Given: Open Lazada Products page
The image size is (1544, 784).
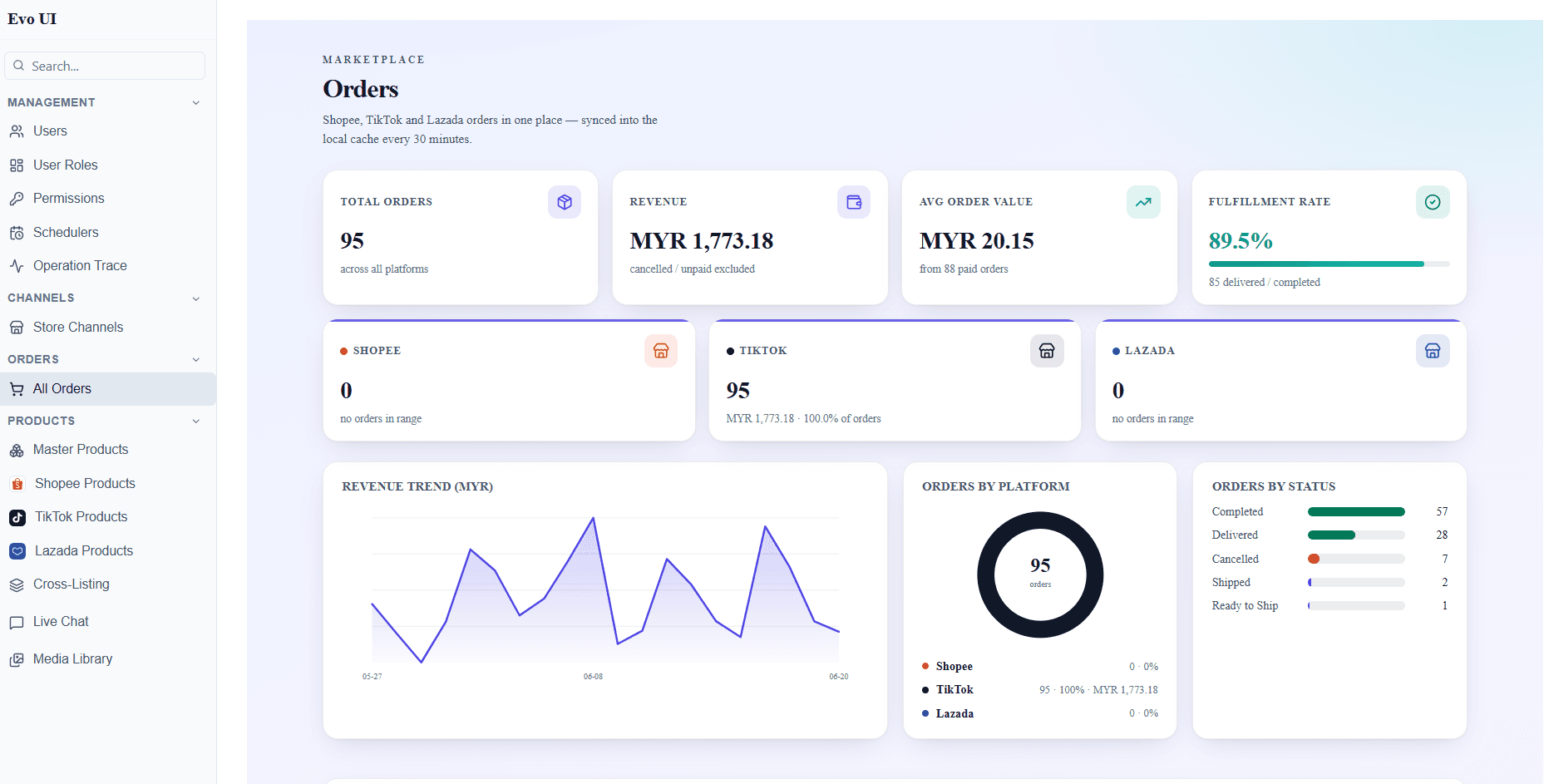Looking at the screenshot, I should pyautogui.click(x=108, y=551).
